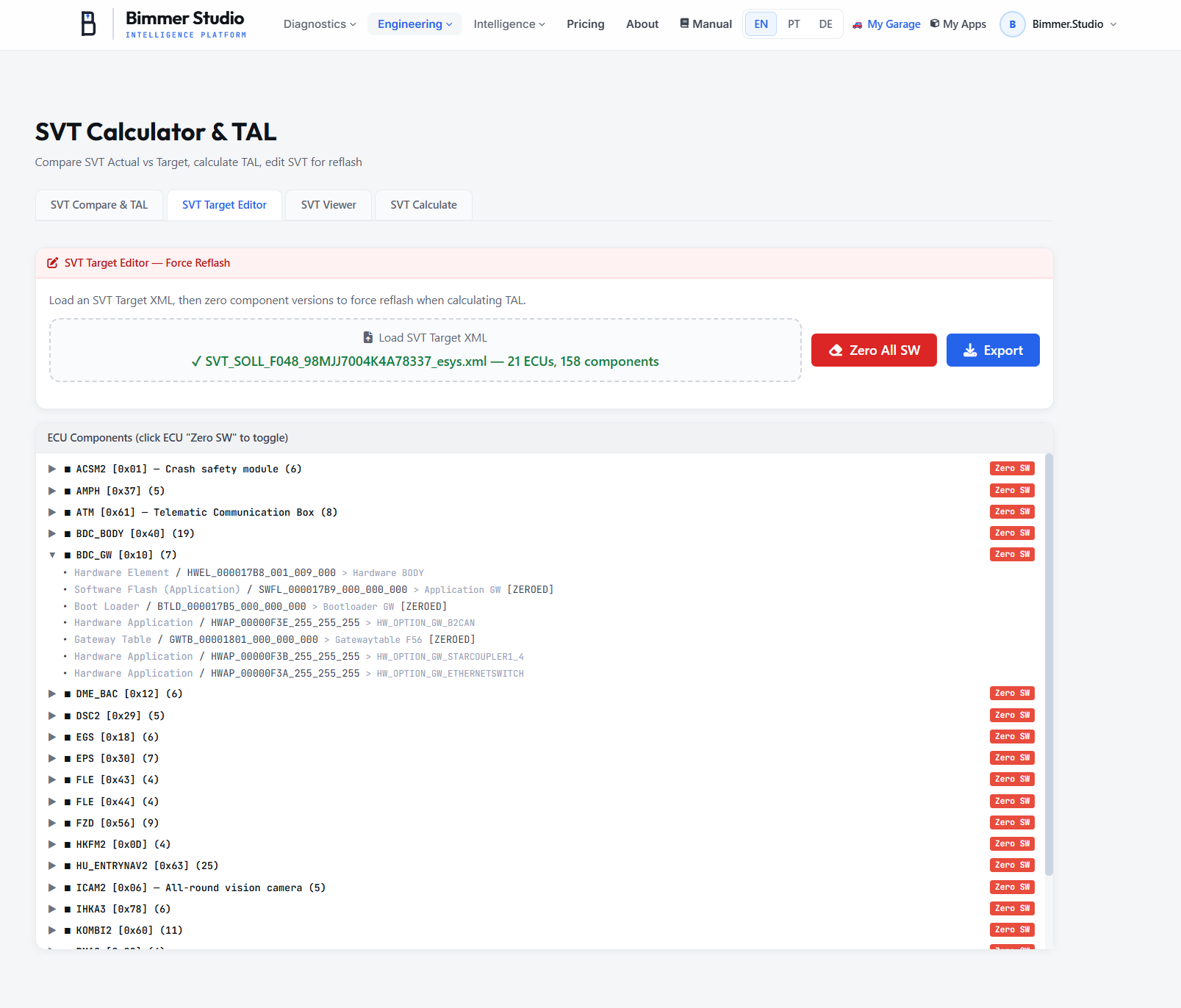Click the download icon on Export
The image size is (1181, 1008).
(970, 350)
